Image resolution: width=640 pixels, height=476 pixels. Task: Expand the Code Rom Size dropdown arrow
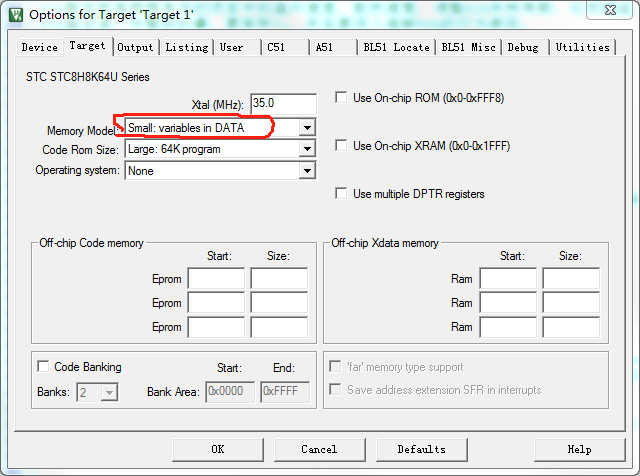[x=307, y=149]
